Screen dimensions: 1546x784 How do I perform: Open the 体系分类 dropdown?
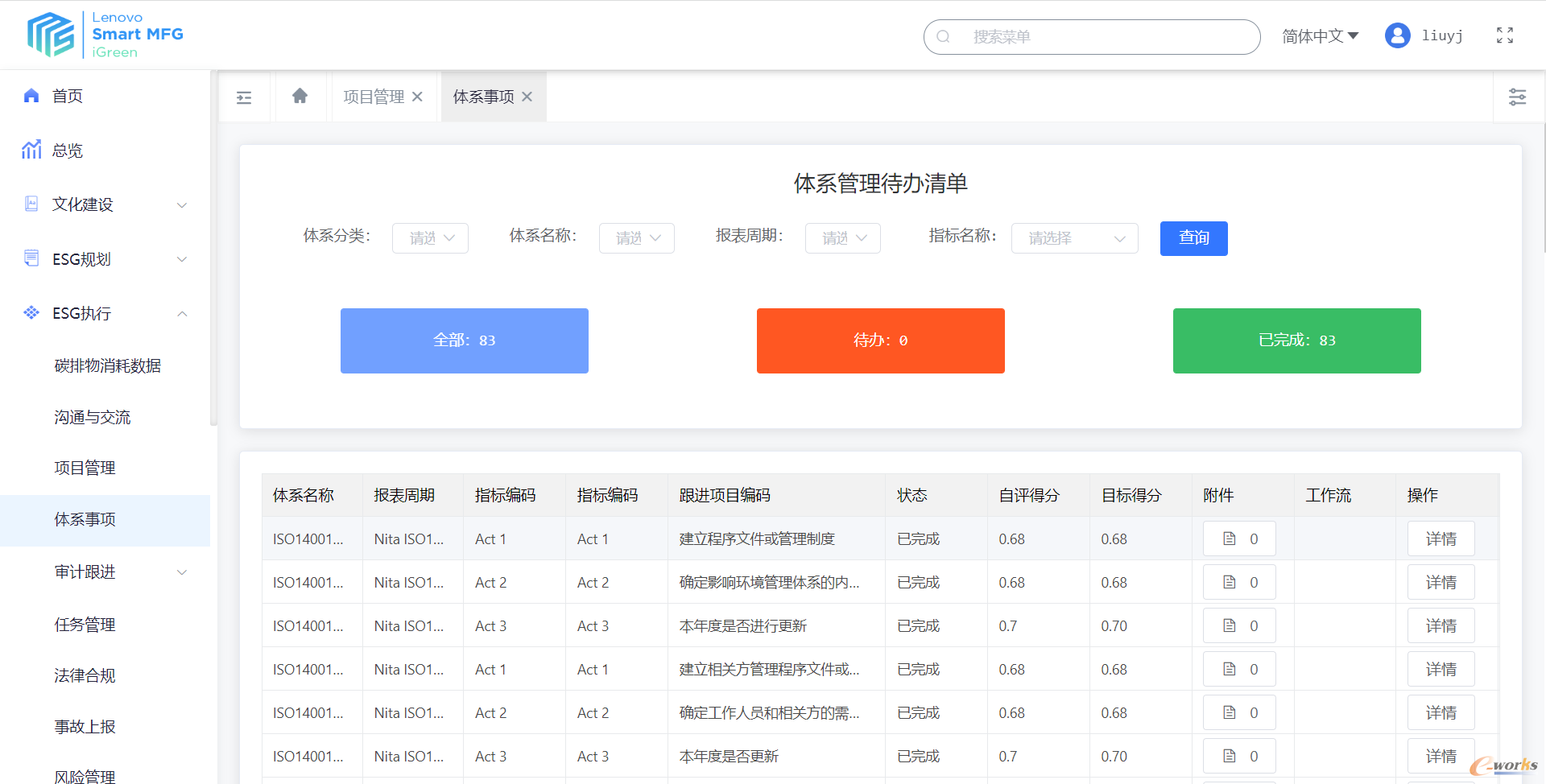pyautogui.click(x=430, y=238)
